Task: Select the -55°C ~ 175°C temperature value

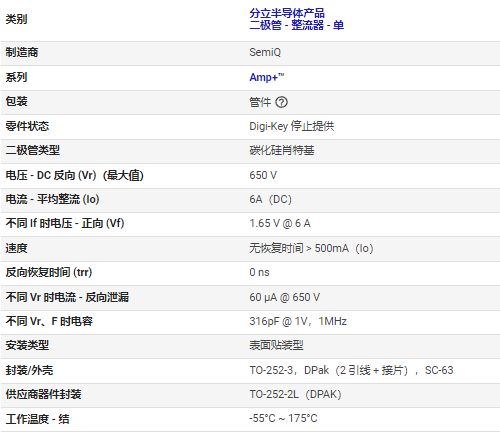Action: [283, 418]
